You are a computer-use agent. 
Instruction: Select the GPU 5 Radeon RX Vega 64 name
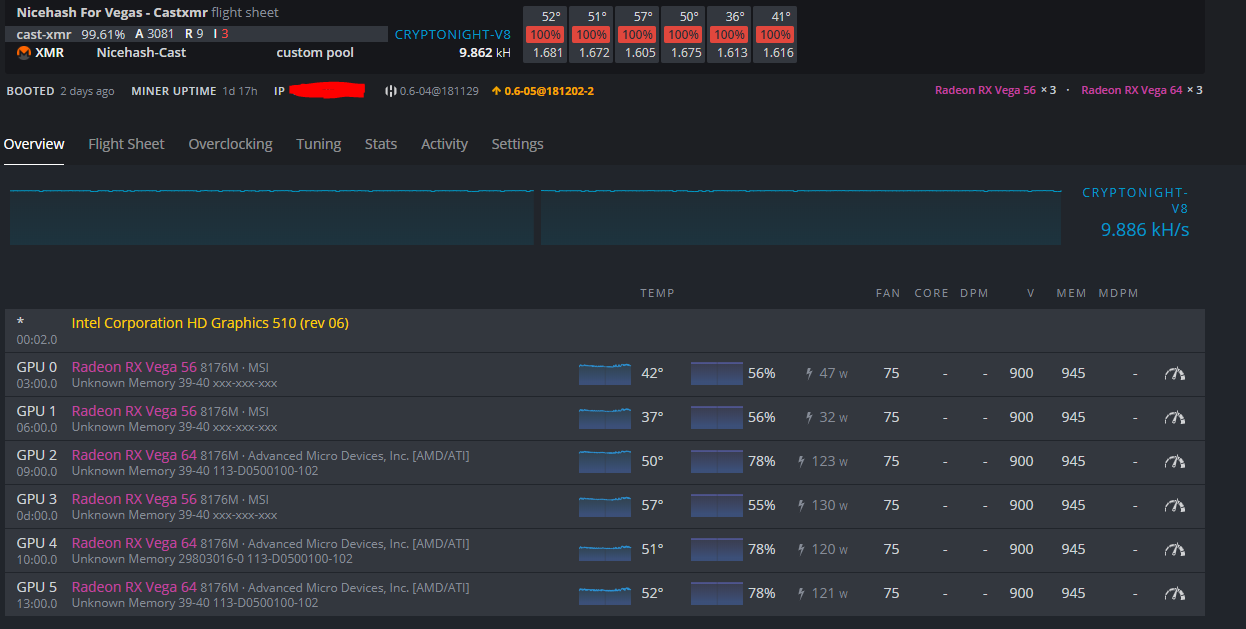pyautogui.click(x=134, y=587)
